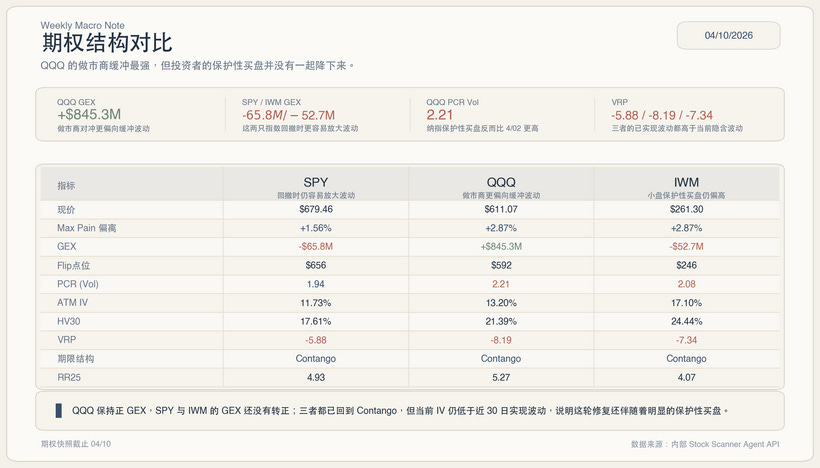Image resolution: width=820 pixels, height=468 pixels.
Task: Click SPY PCR 1.94 cell
Action: (x=316, y=284)
